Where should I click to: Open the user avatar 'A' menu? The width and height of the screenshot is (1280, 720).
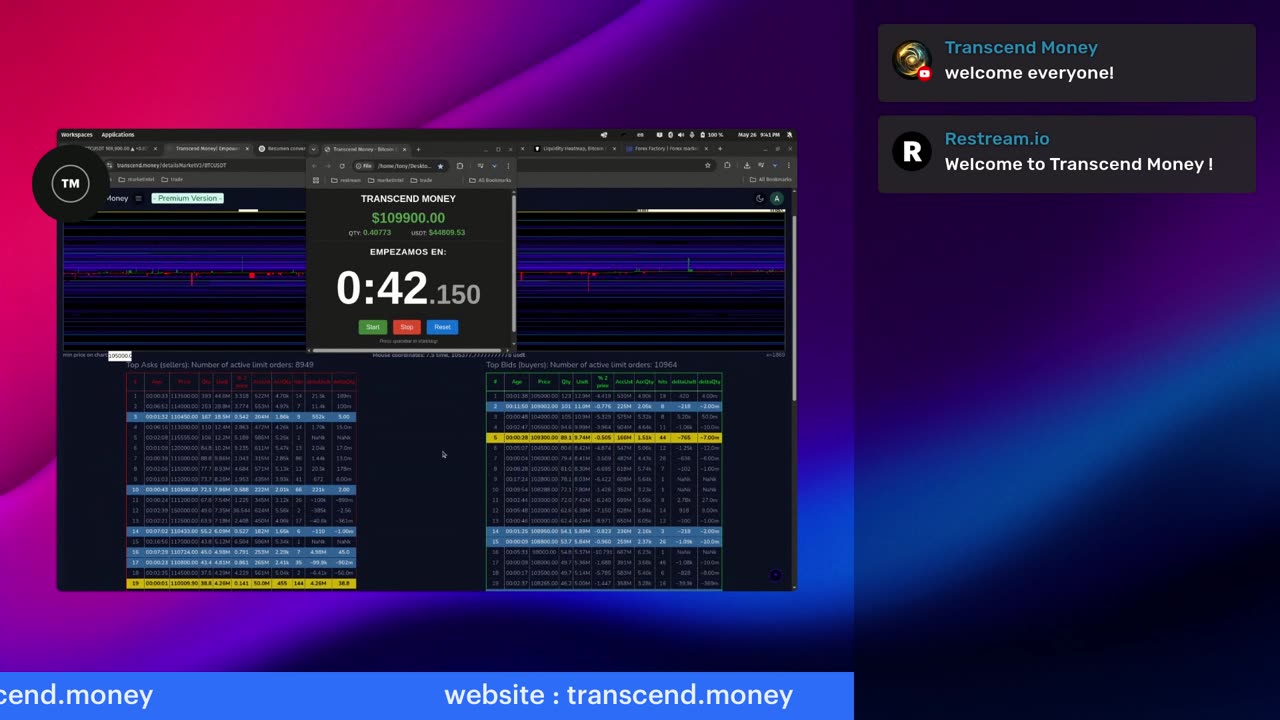[x=776, y=198]
